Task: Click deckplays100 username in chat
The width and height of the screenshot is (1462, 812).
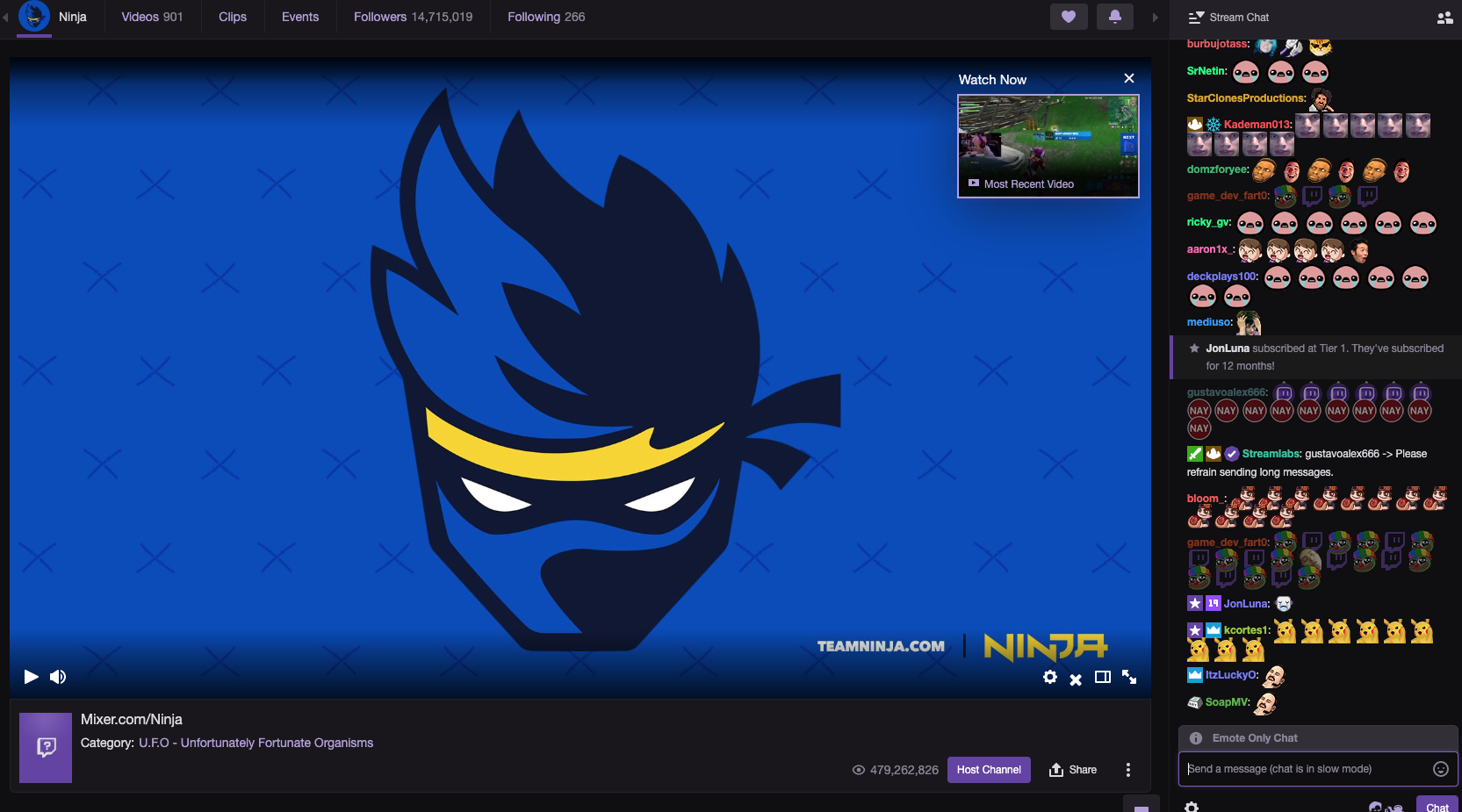Action: click(x=1222, y=277)
